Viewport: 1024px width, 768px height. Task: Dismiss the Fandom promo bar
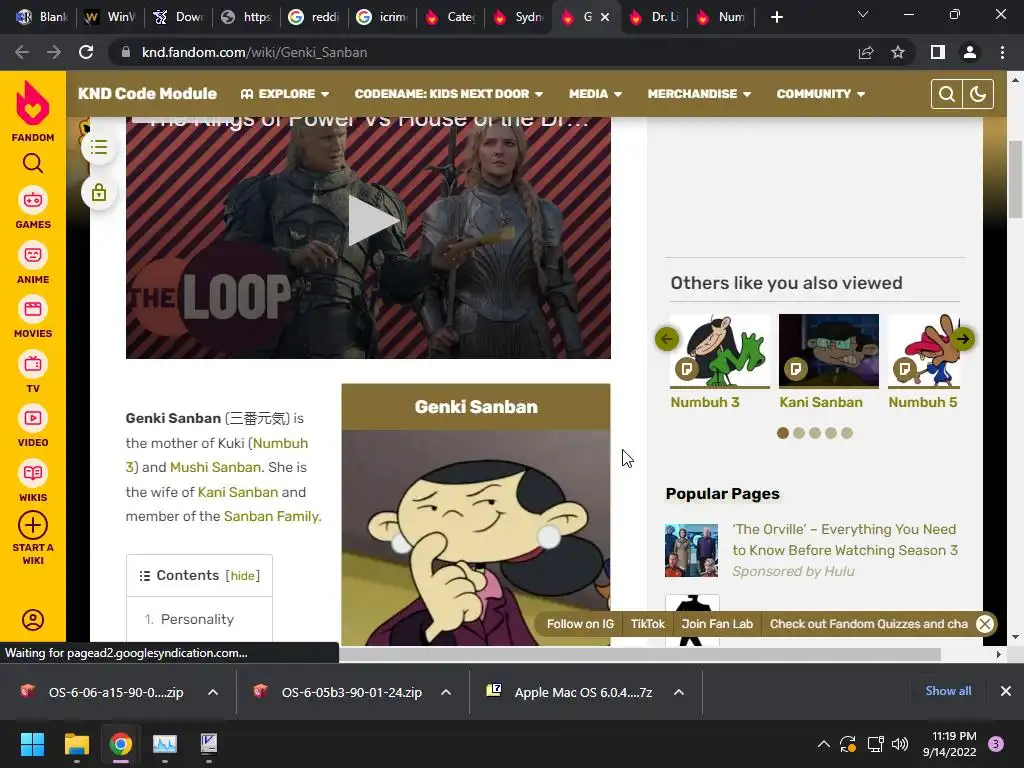pyautogui.click(x=985, y=624)
